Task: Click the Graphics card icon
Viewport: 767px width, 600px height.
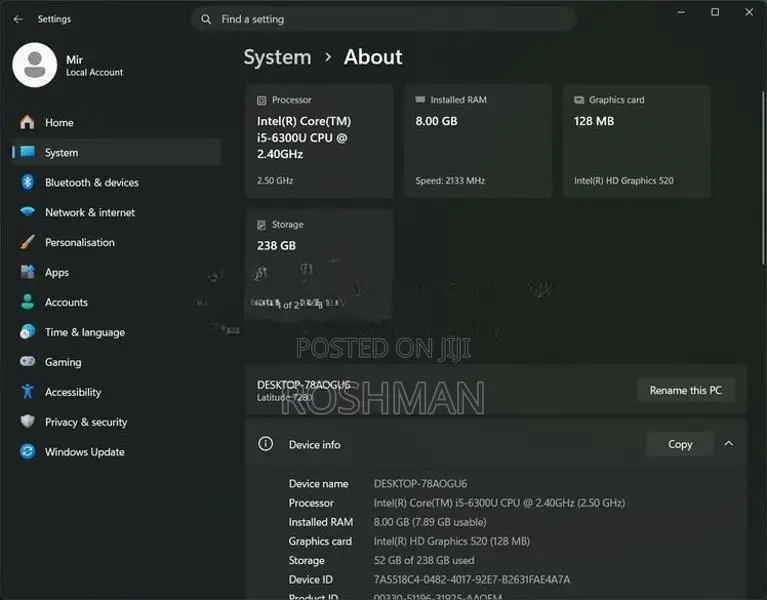Action: click(x=579, y=100)
